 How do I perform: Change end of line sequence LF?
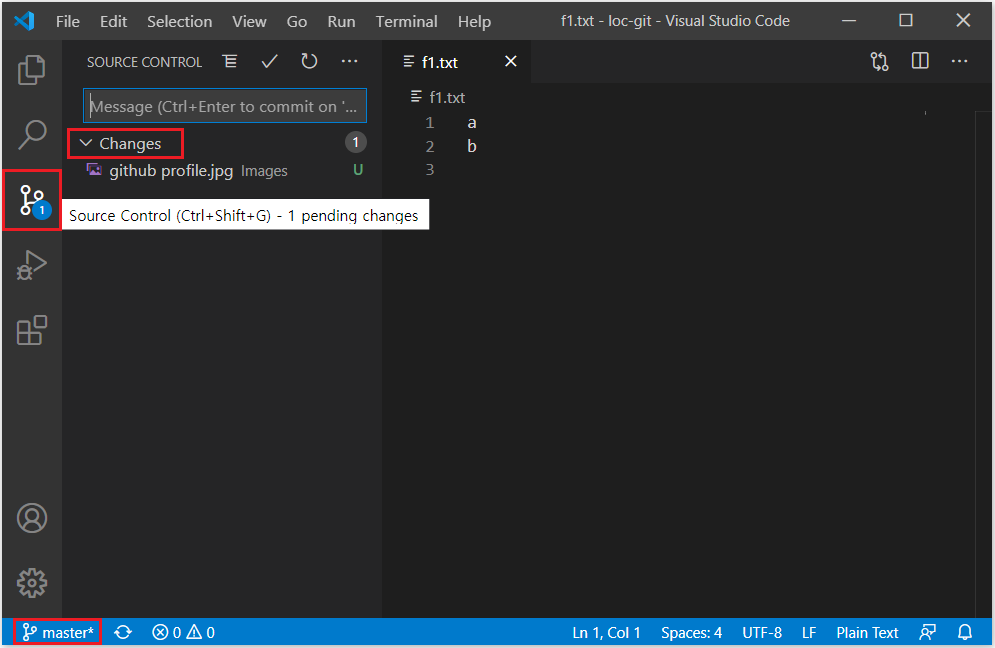(x=808, y=632)
